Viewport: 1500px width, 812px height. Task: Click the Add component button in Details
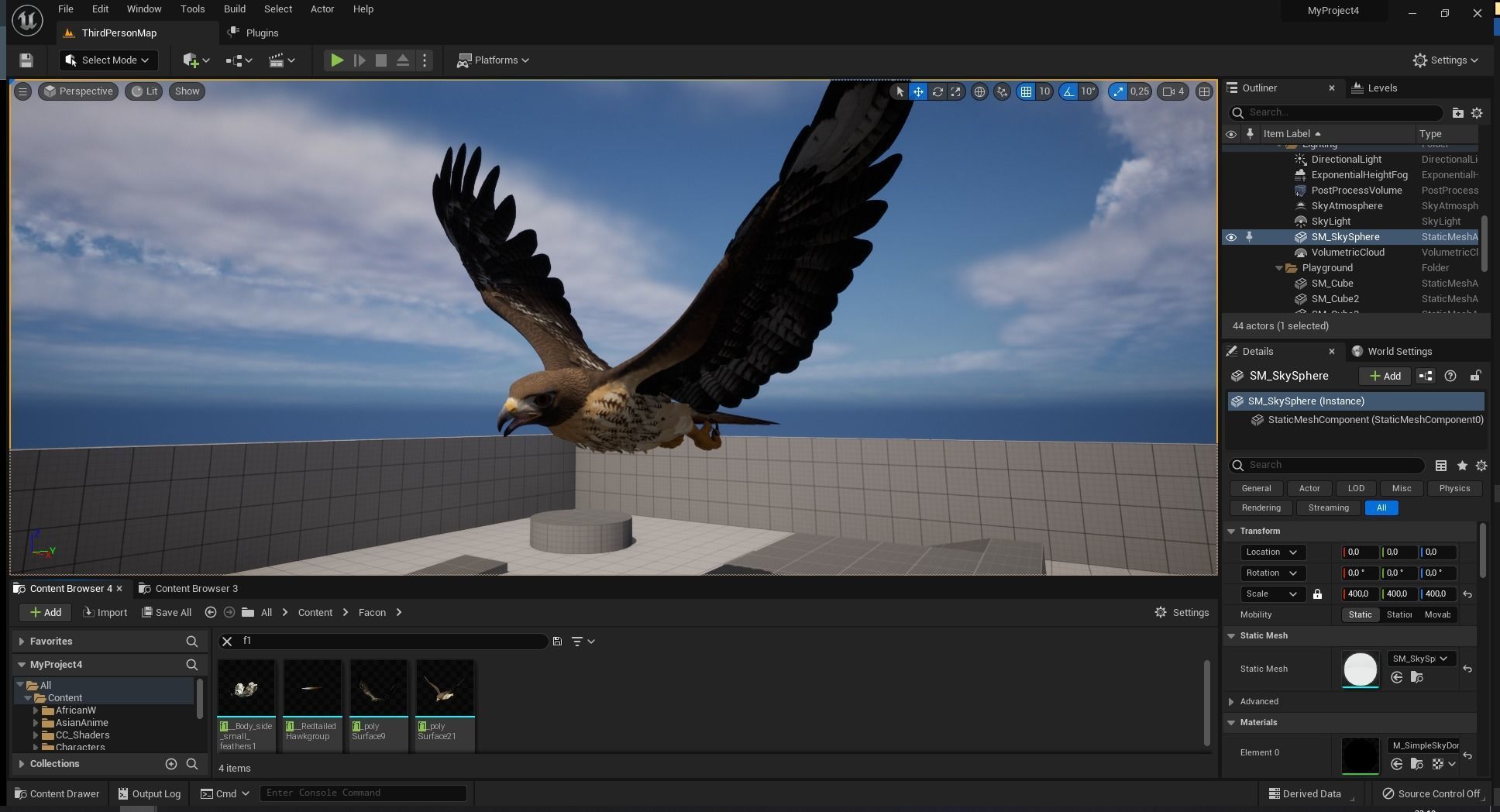pyautogui.click(x=1385, y=377)
